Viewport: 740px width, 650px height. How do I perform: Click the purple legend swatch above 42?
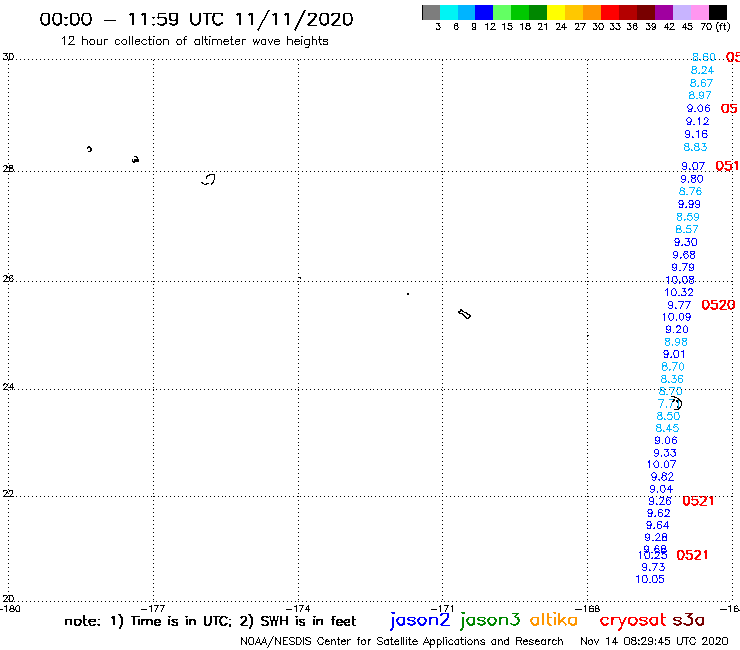tap(664, 12)
